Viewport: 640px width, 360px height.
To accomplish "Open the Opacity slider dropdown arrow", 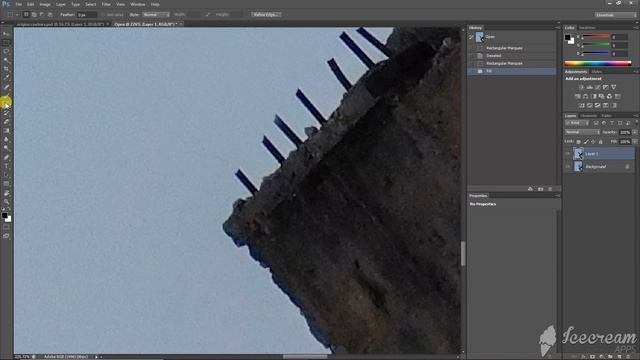I will 634,132.
